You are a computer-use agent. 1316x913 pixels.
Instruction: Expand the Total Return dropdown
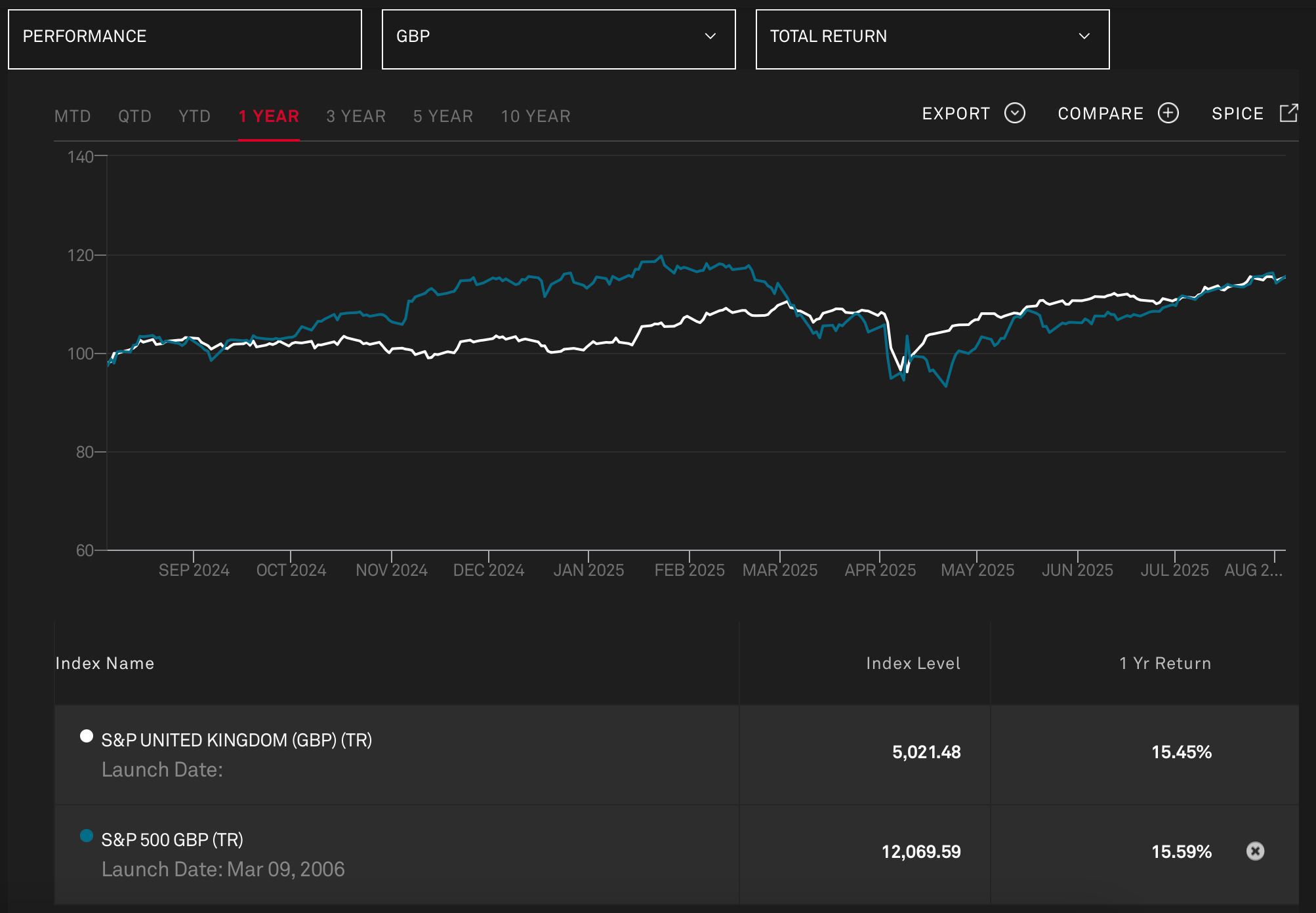pos(932,39)
